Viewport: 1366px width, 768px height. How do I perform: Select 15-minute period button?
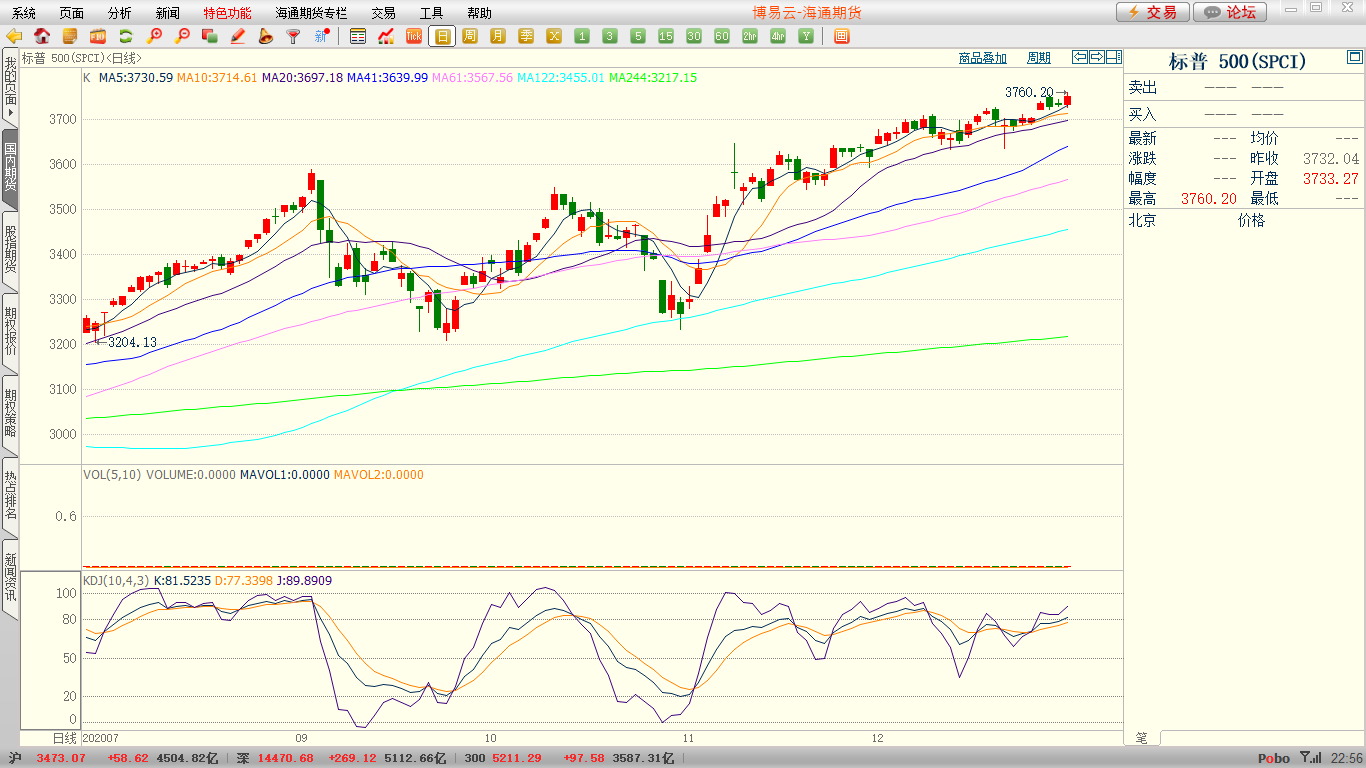[x=666, y=36]
